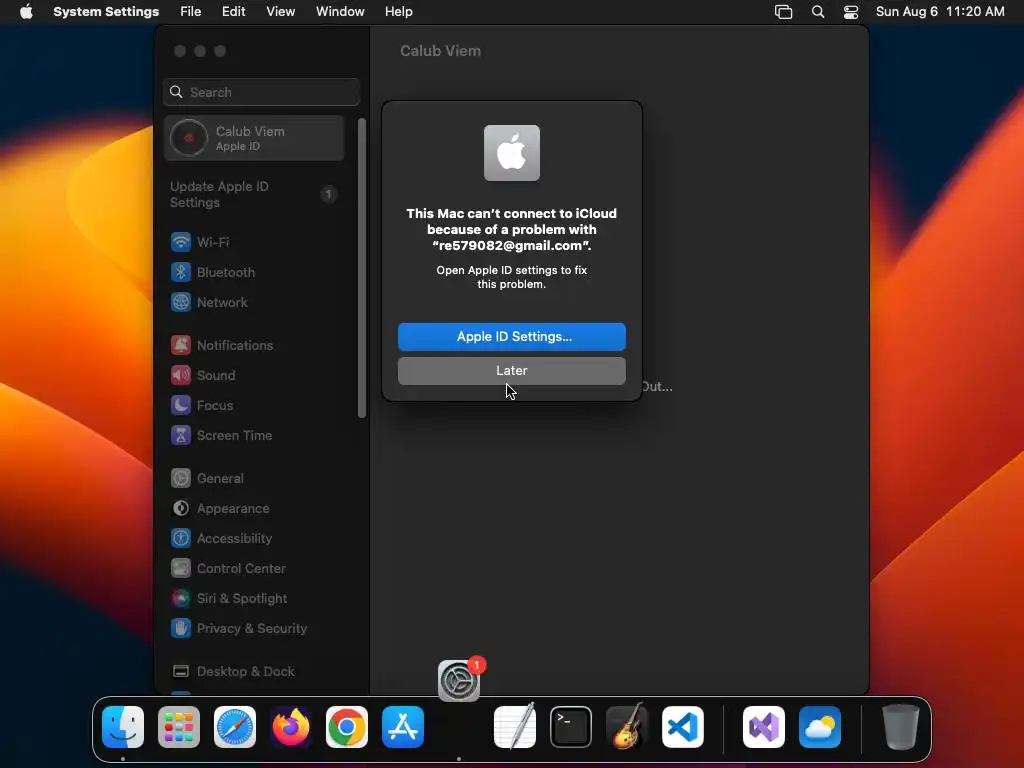Open Finder from the Dock
This screenshot has width=1024, height=768.
[123, 727]
